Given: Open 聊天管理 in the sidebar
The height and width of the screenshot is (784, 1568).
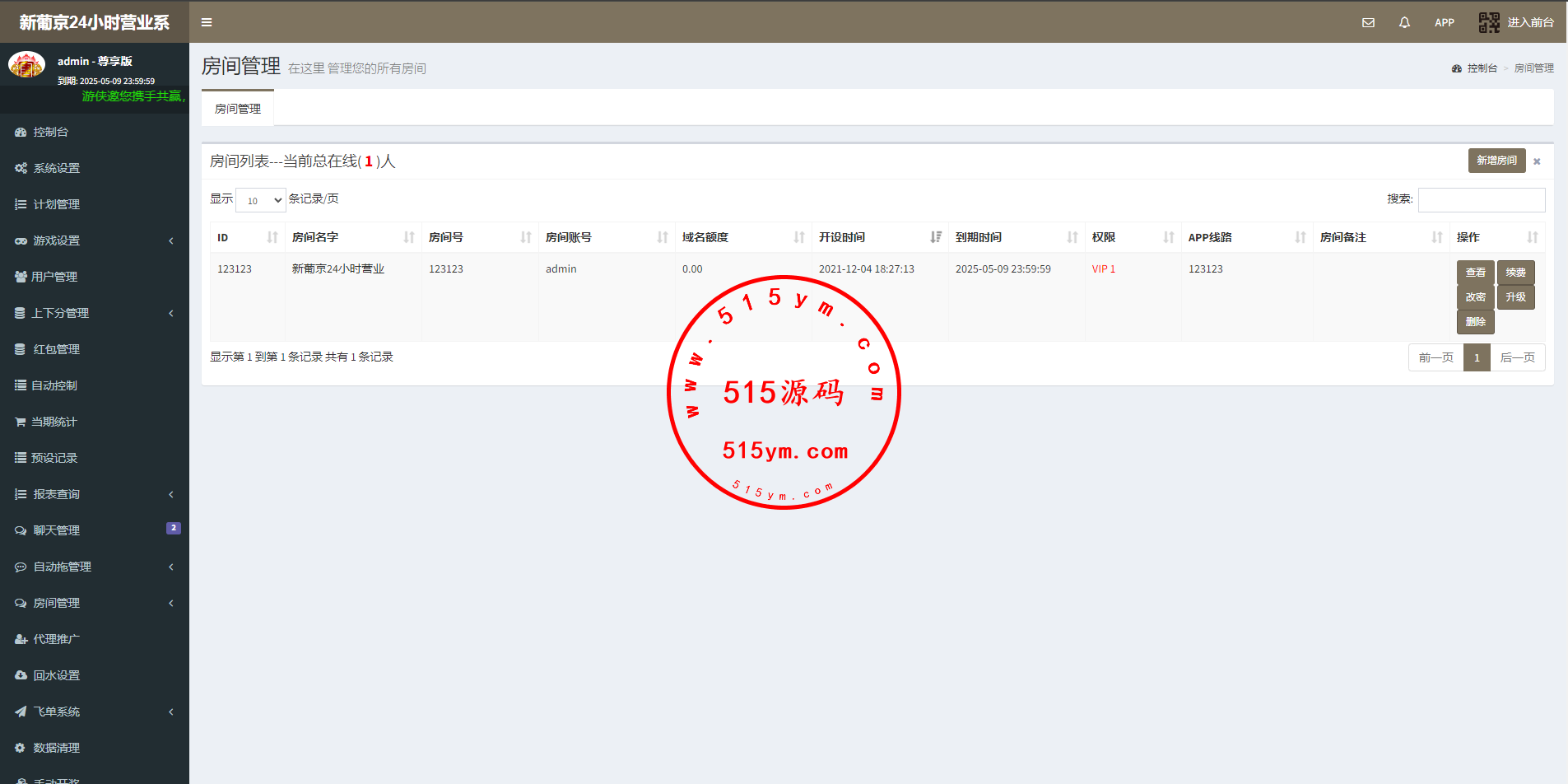Looking at the screenshot, I should pos(57,530).
